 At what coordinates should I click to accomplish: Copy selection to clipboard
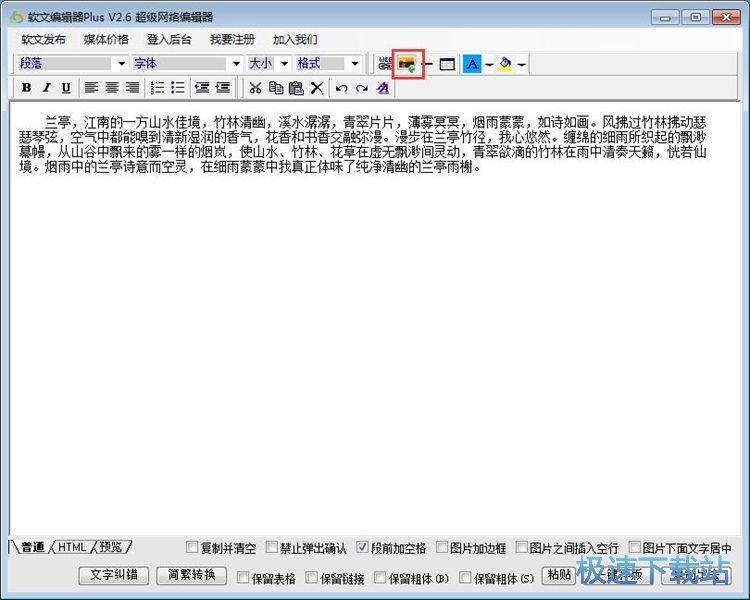[x=276, y=88]
